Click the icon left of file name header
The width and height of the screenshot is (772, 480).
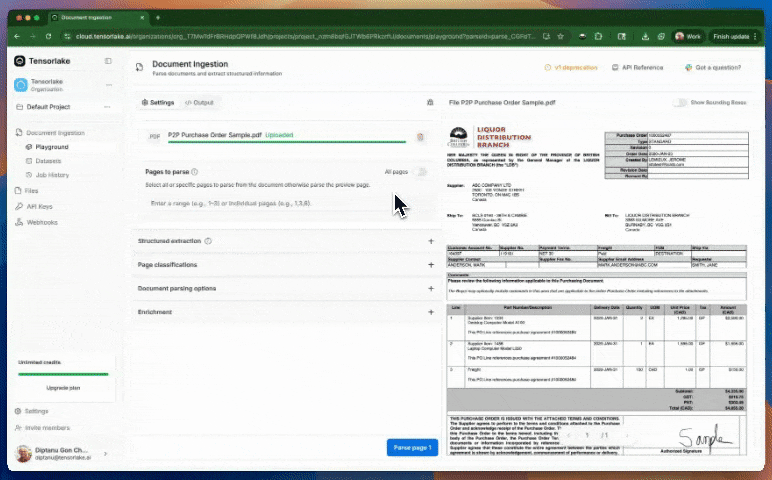(x=429, y=102)
